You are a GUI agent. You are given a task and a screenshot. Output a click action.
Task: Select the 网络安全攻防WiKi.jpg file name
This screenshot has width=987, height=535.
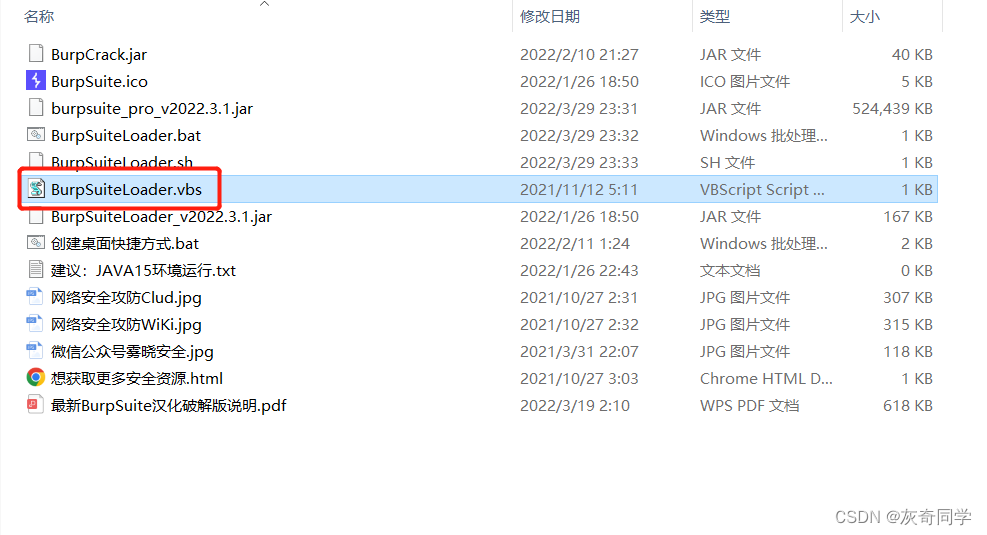127,325
